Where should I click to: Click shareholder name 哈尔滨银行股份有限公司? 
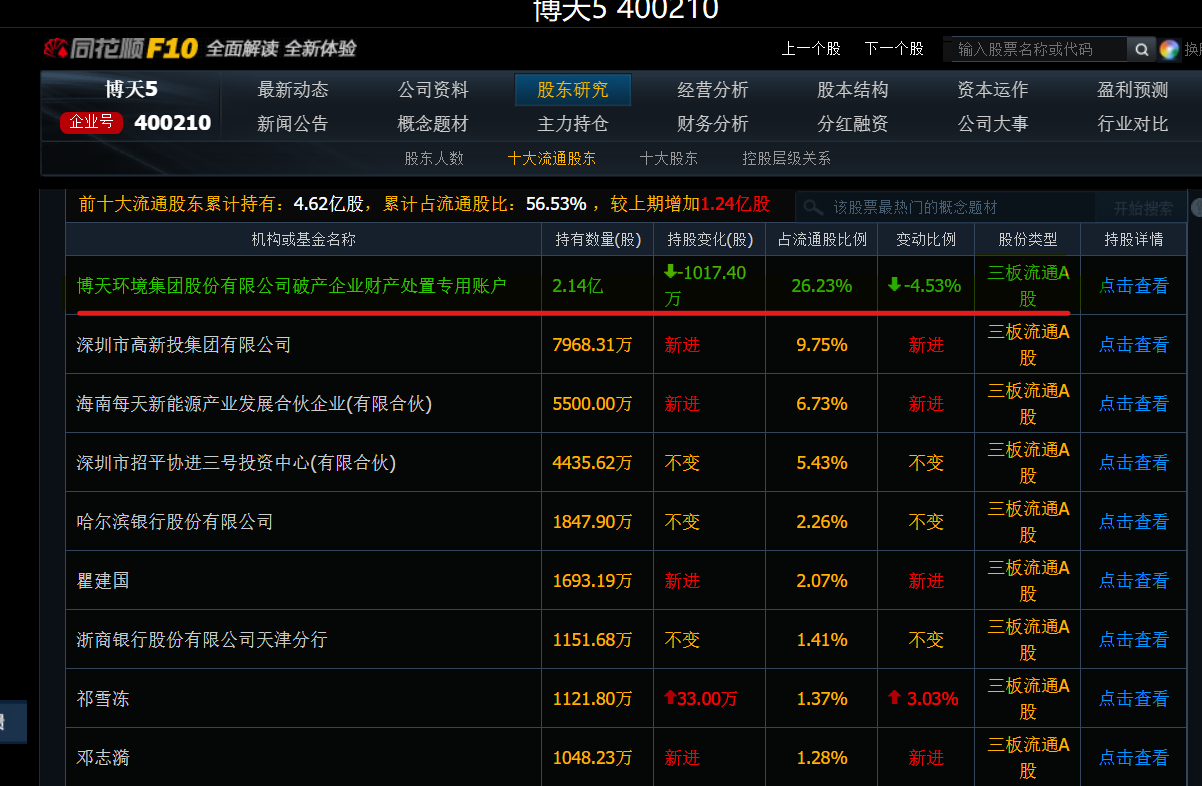pos(175,522)
